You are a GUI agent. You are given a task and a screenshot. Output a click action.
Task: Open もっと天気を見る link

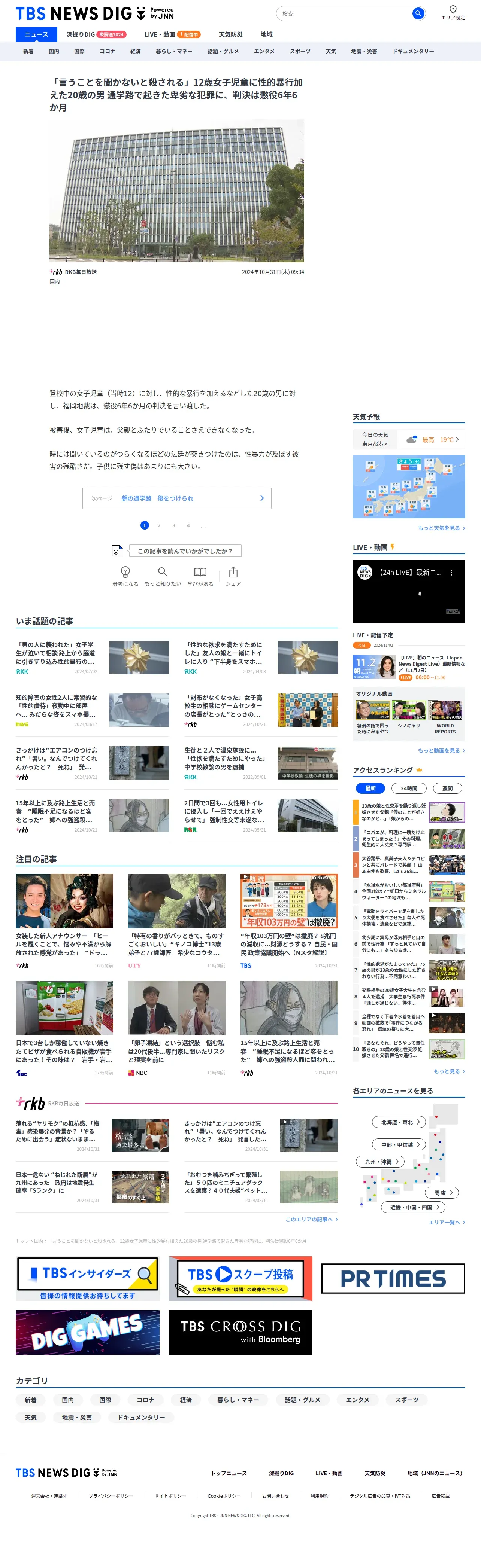(x=441, y=528)
